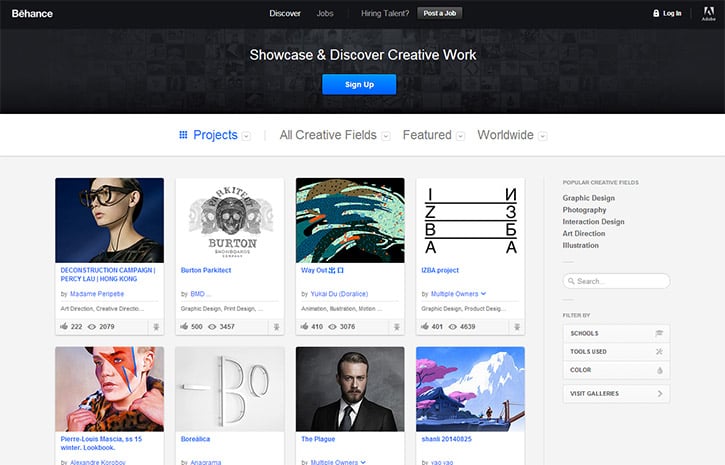
Task: Click the Post a Job button
Action: [440, 13]
